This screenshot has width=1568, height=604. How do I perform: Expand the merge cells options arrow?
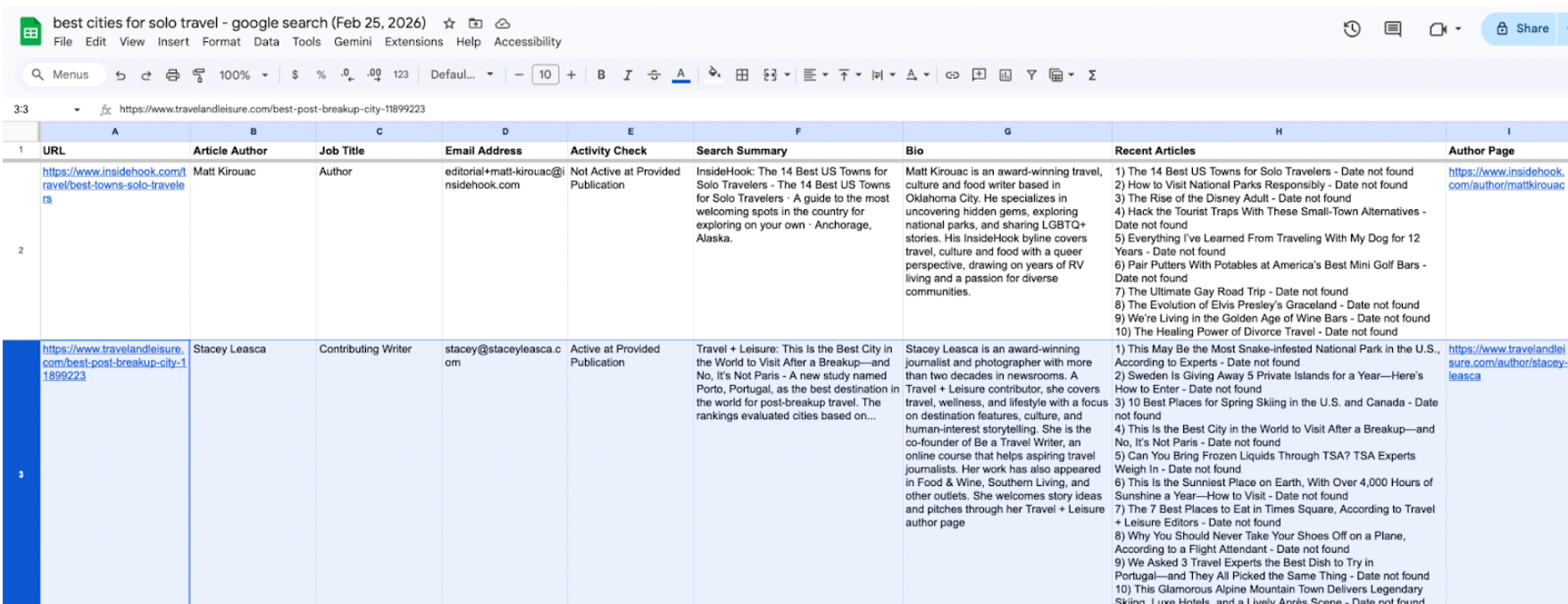tap(787, 75)
